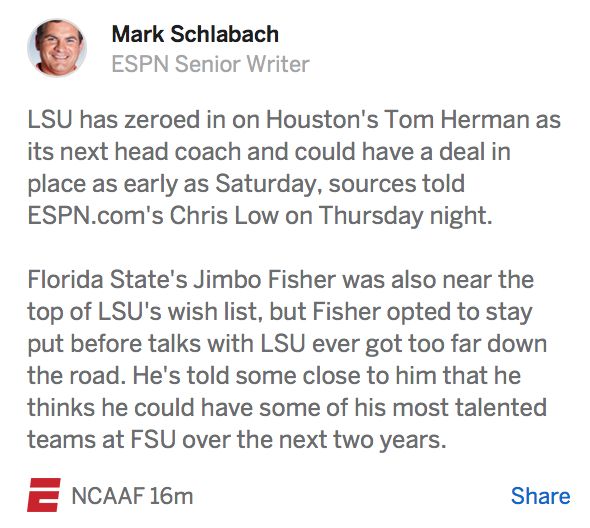Click the author name Mark Schlabach
The image size is (590, 528).
195,34
